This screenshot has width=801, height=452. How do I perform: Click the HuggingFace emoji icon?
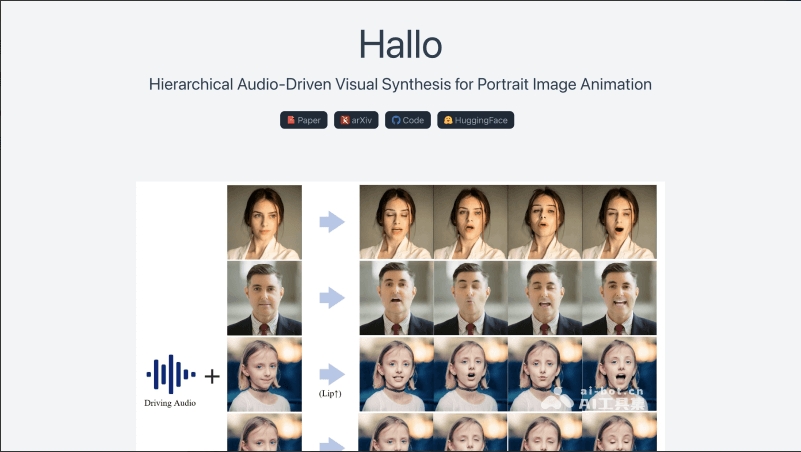448,120
